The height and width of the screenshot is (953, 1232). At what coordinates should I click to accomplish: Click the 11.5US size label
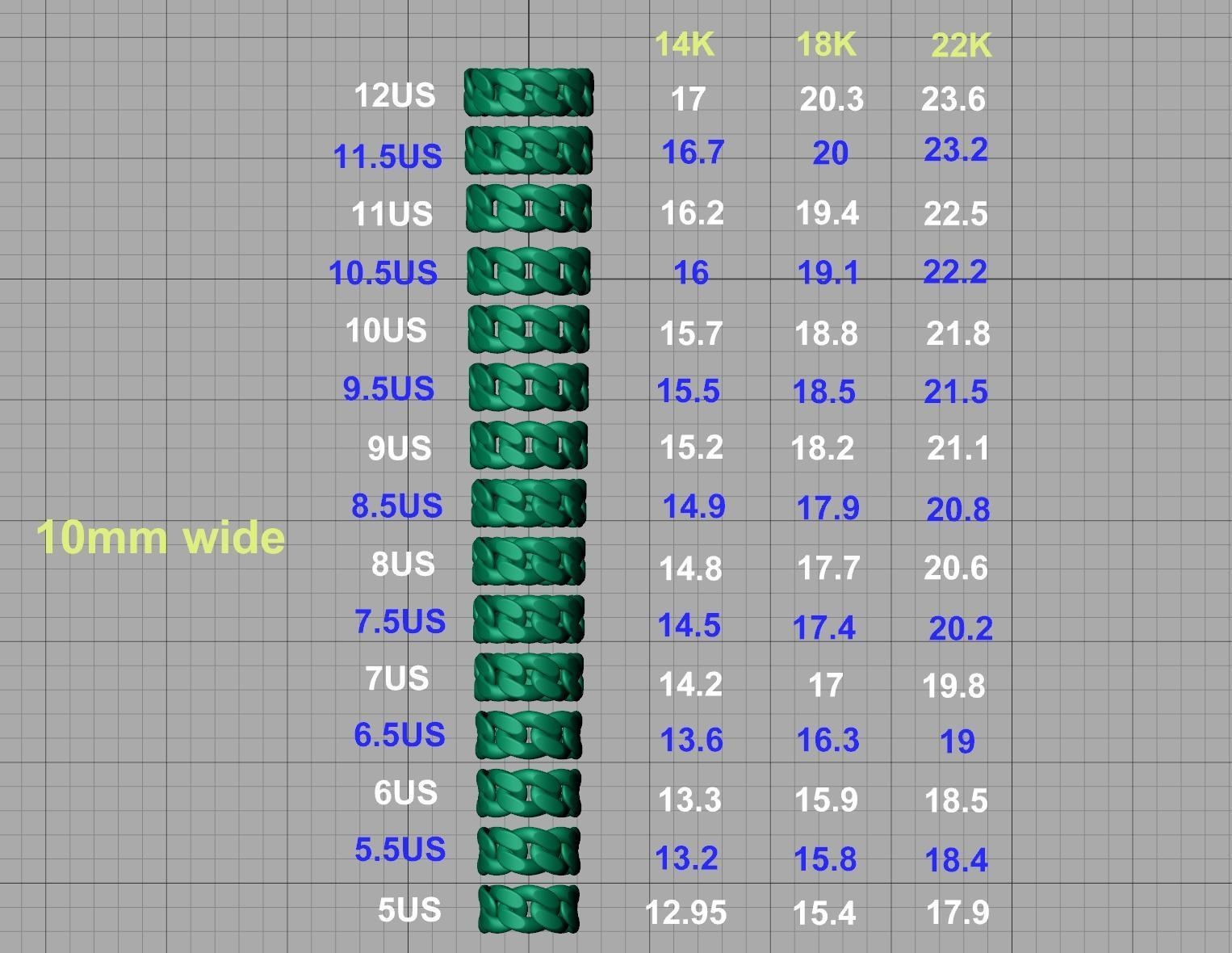click(388, 156)
